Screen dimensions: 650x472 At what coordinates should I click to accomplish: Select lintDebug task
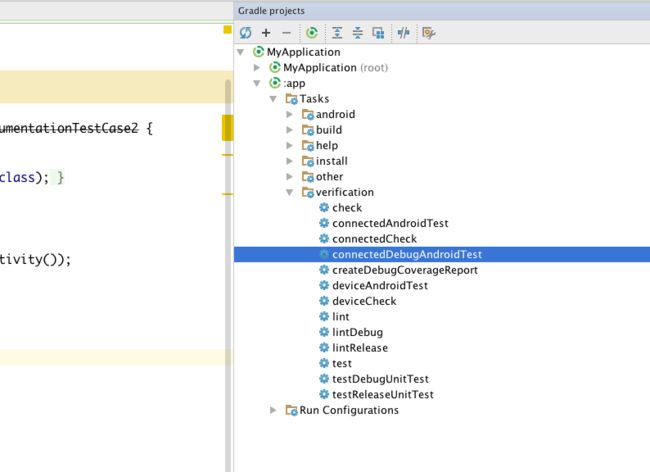tap(357, 332)
